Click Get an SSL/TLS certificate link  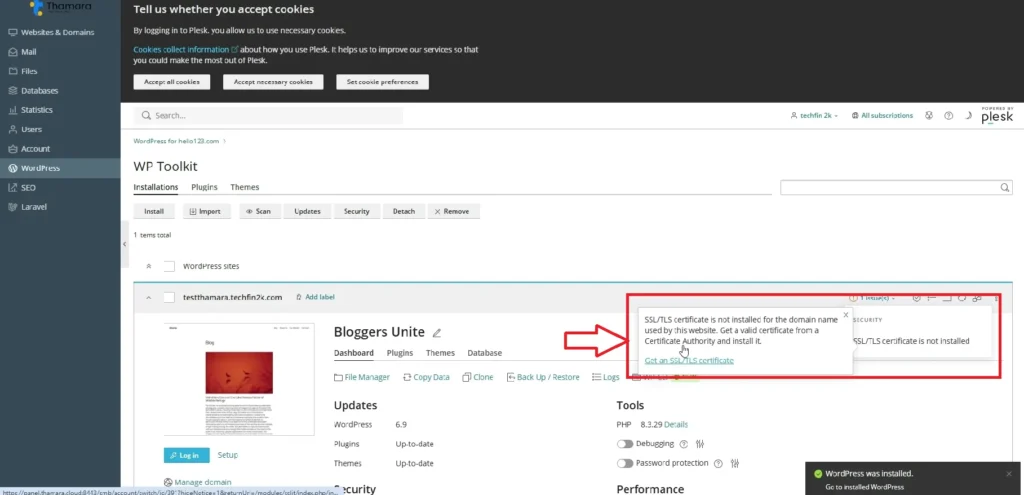pos(689,360)
